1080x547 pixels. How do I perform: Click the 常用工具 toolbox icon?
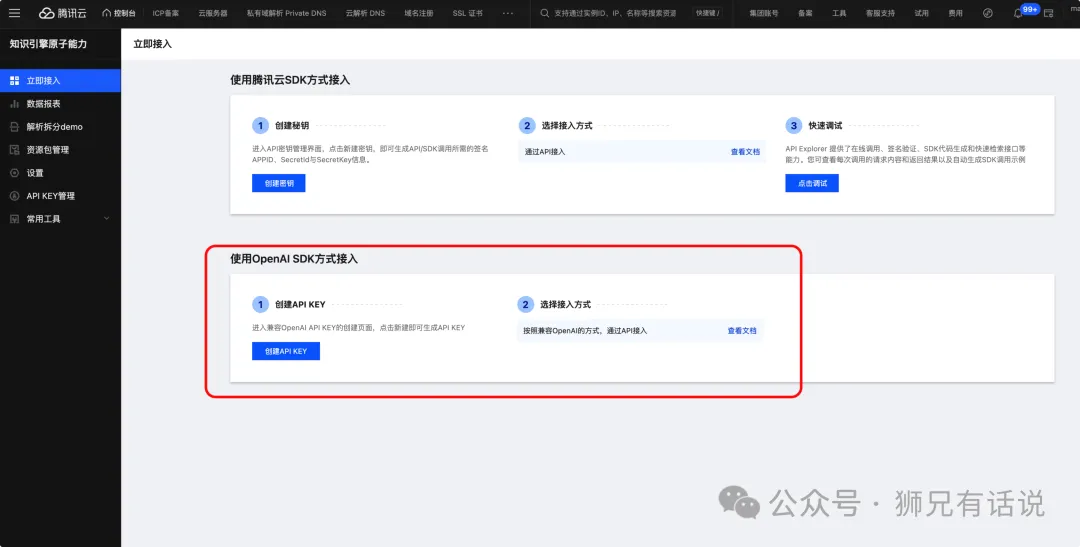14,219
